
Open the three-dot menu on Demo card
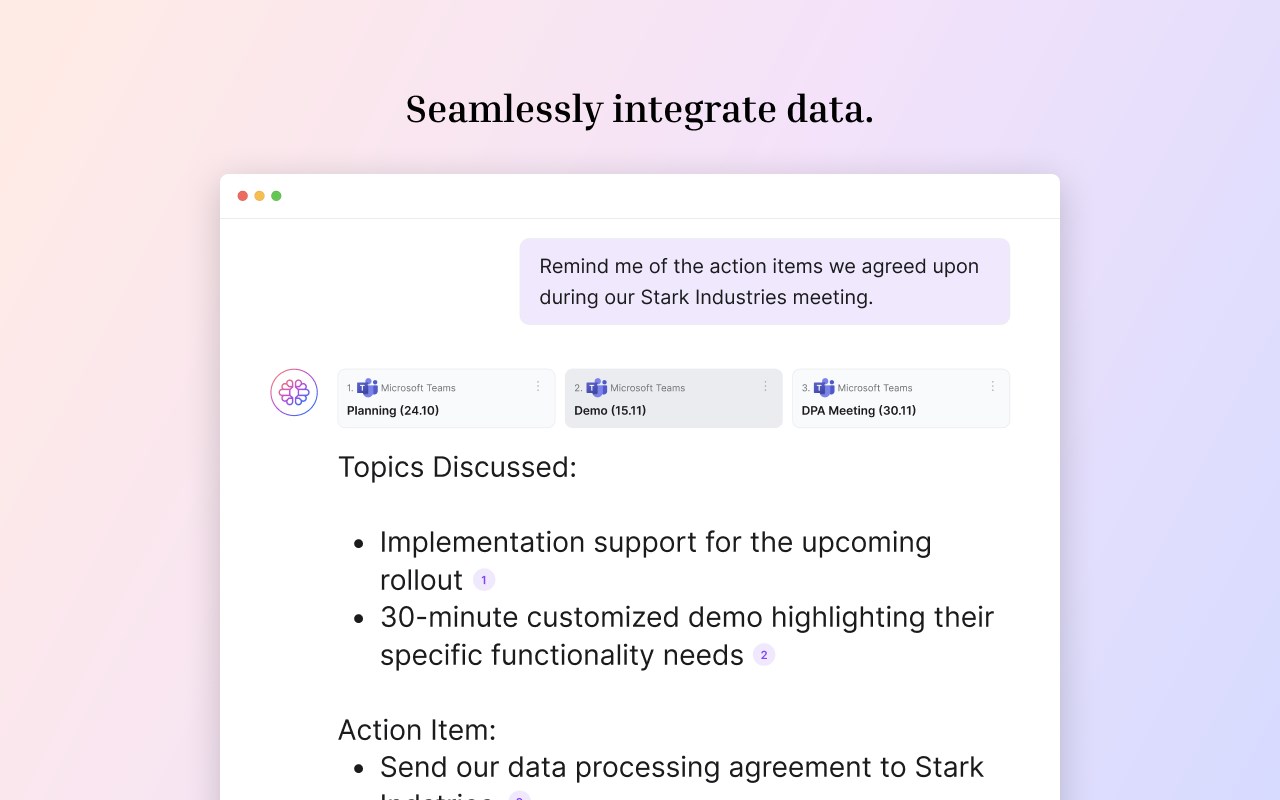coord(766,386)
